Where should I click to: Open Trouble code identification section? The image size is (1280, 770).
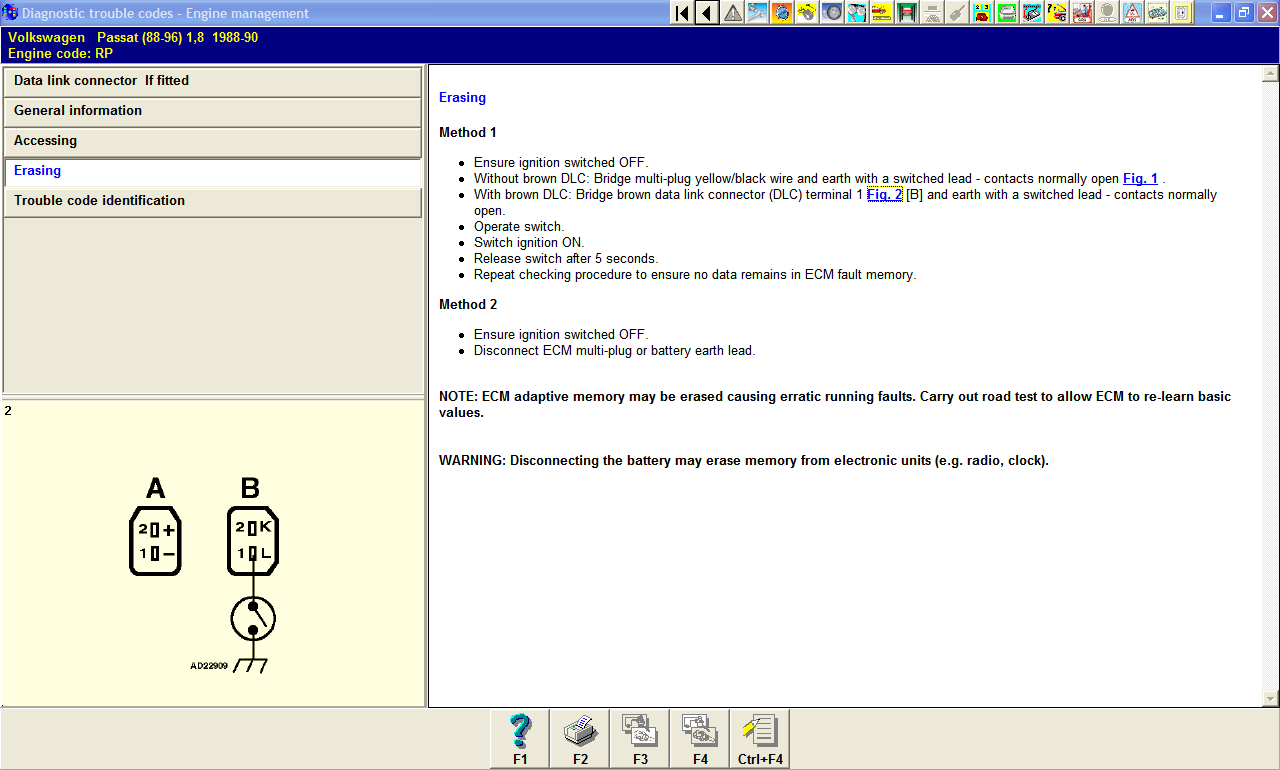212,201
